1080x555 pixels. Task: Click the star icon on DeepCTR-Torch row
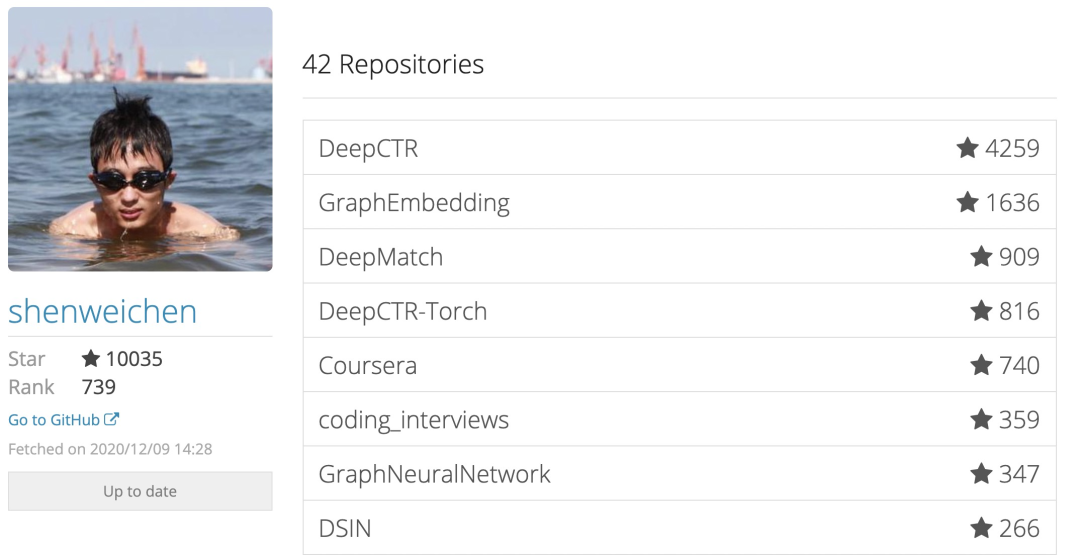point(981,311)
